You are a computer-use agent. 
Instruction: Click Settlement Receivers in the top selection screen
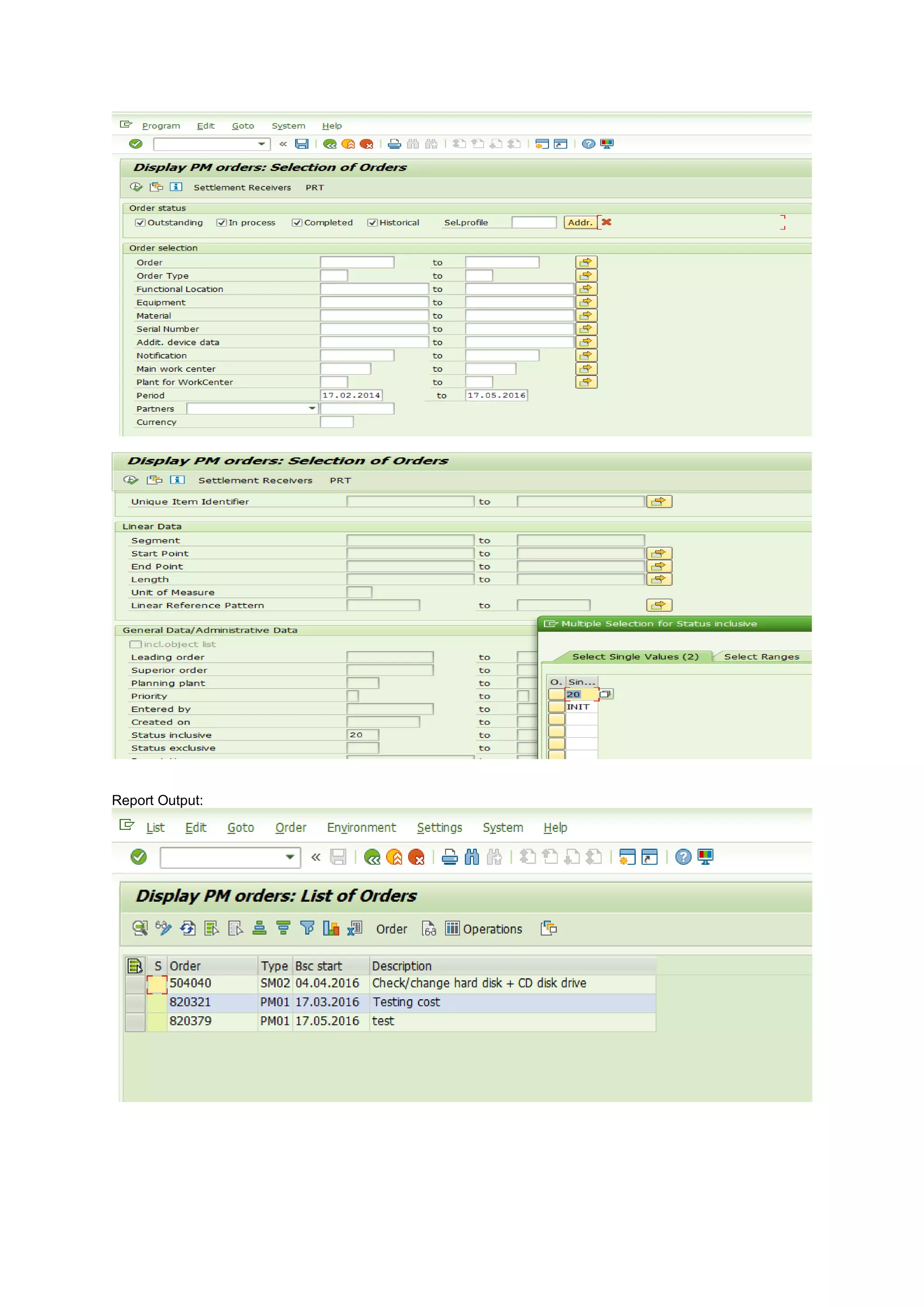(x=242, y=187)
